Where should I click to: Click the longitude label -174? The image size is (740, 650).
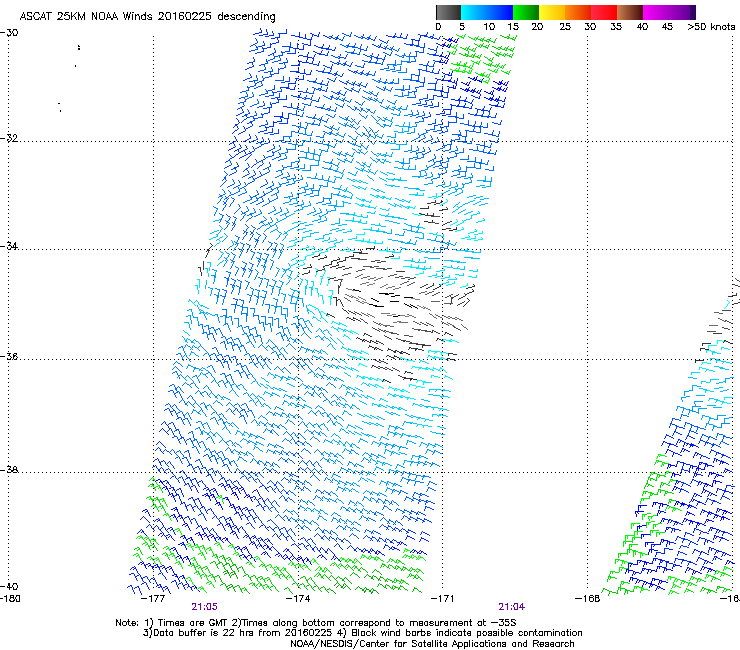pos(298,599)
